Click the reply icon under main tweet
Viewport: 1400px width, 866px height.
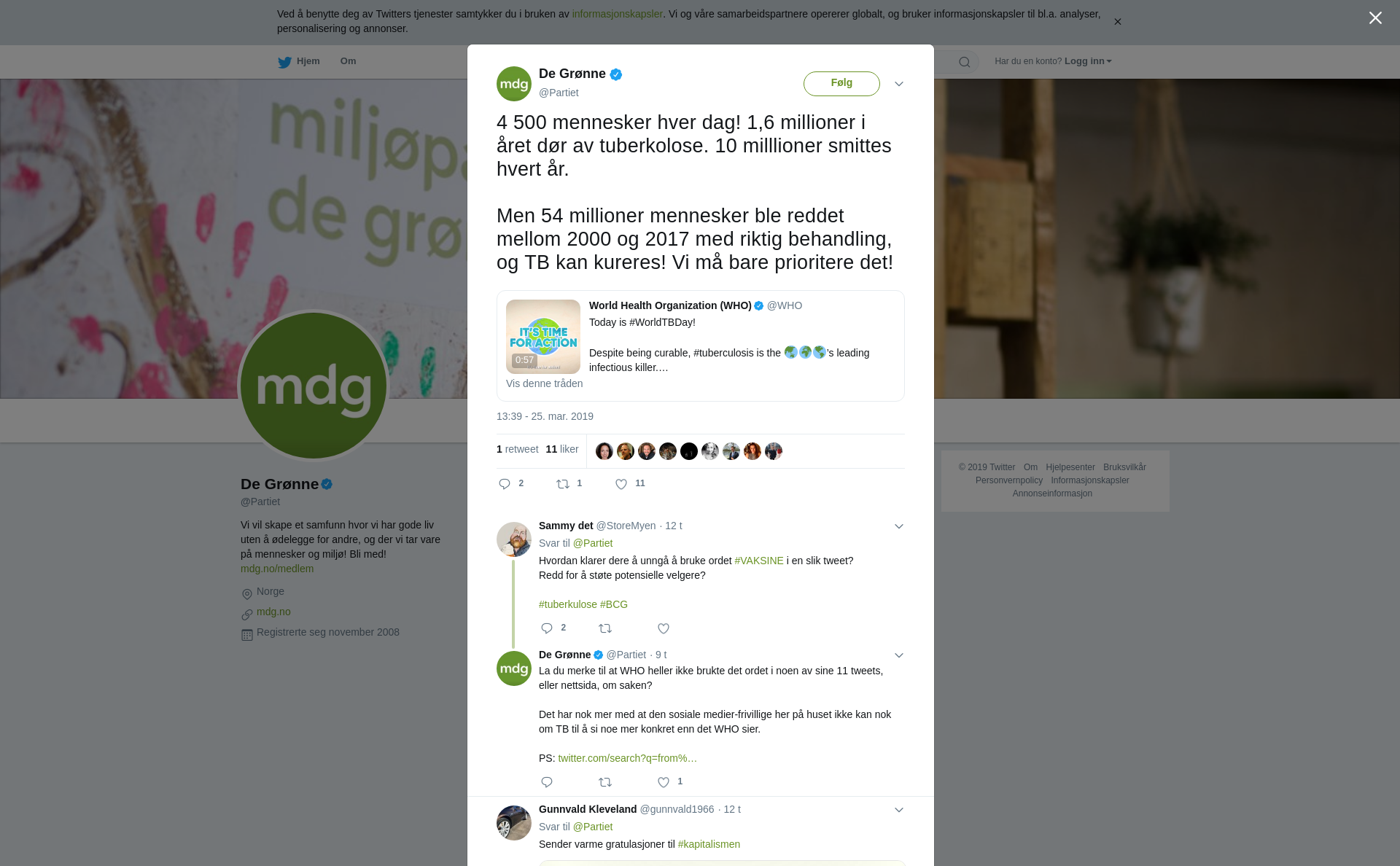pyautogui.click(x=505, y=484)
